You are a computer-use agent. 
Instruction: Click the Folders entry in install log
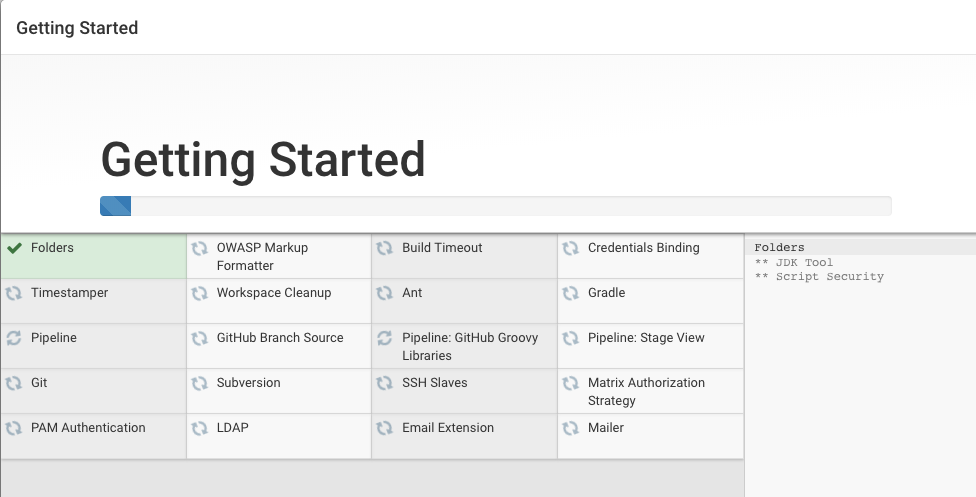coord(779,247)
